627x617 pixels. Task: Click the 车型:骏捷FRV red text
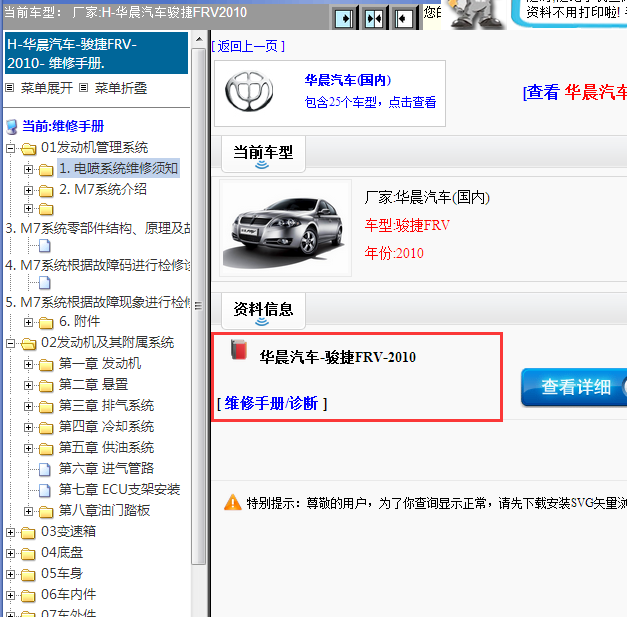tap(407, 225)
